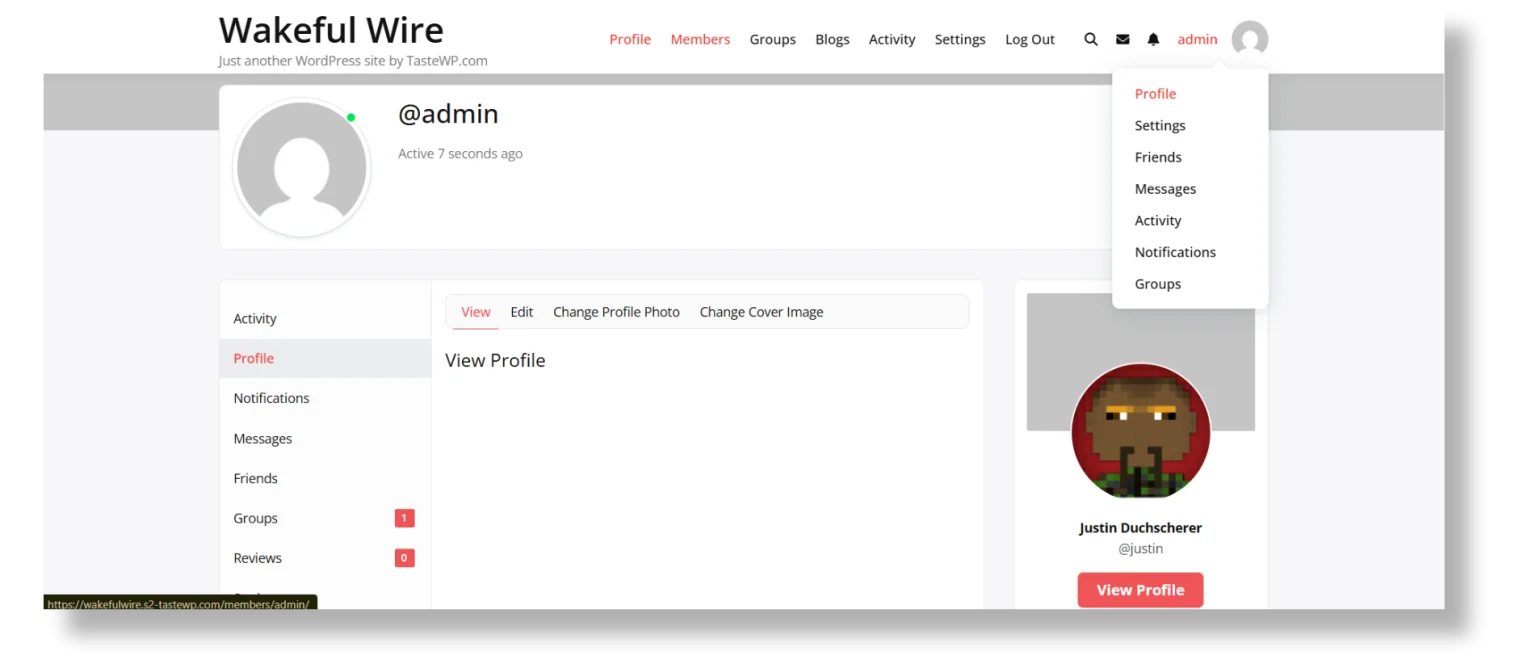Open Profile in the top navigation
The height and width of the screenshot is (664, 1536).
[x=630, y=40]
